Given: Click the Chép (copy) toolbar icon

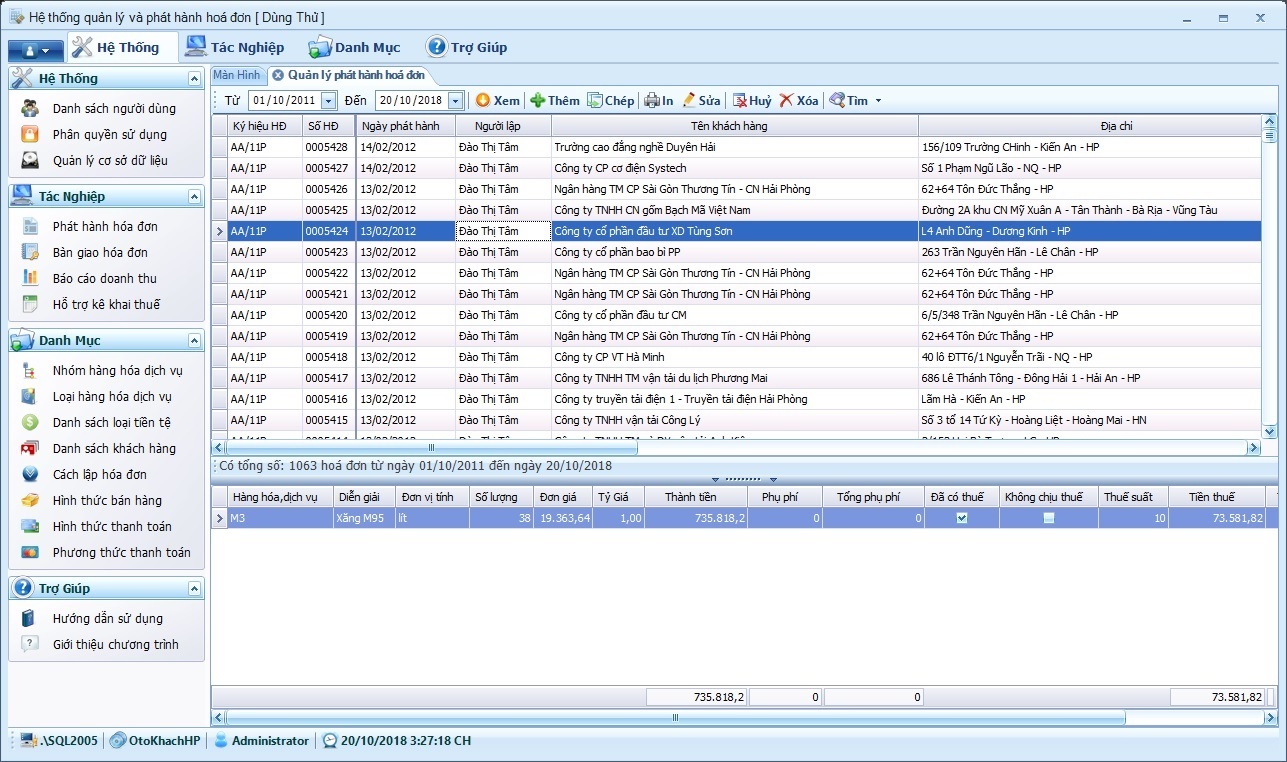Looking at the screenshot, I should pos(594,100).
